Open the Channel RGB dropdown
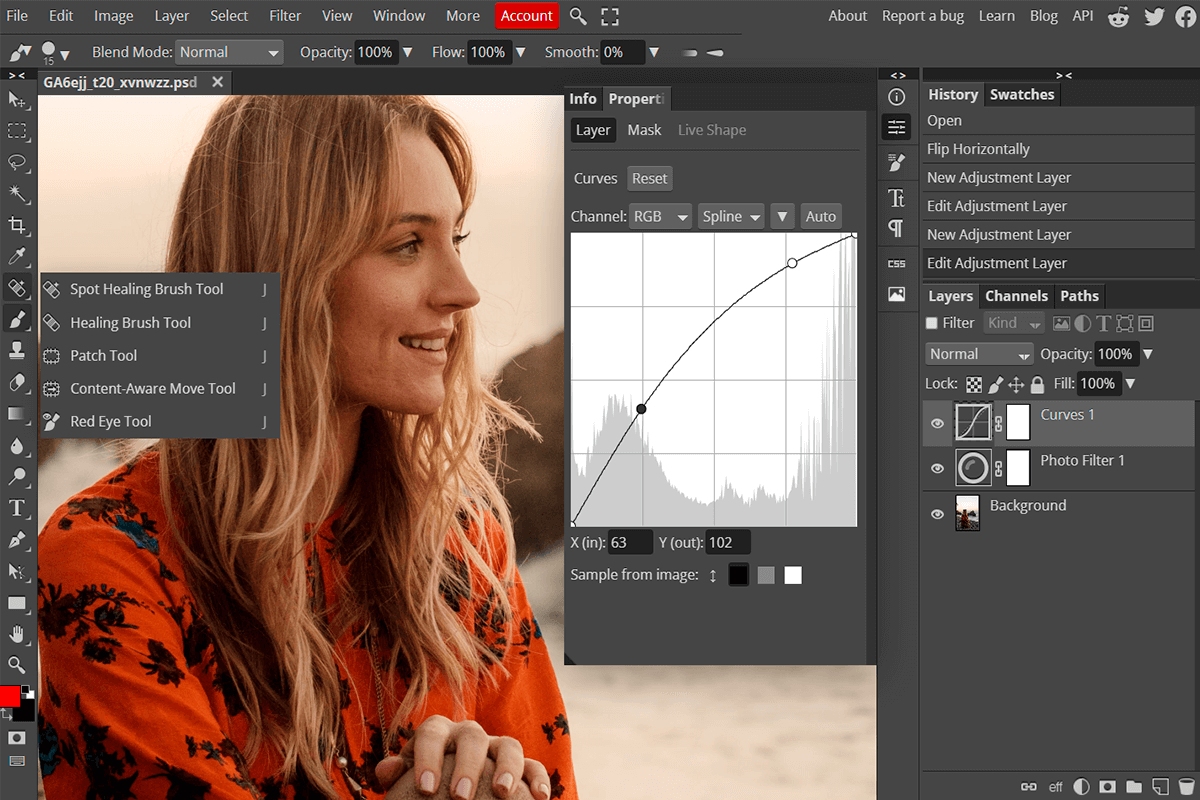The width and height of the screenshot is (1200, 800). (x=660, y=216)
